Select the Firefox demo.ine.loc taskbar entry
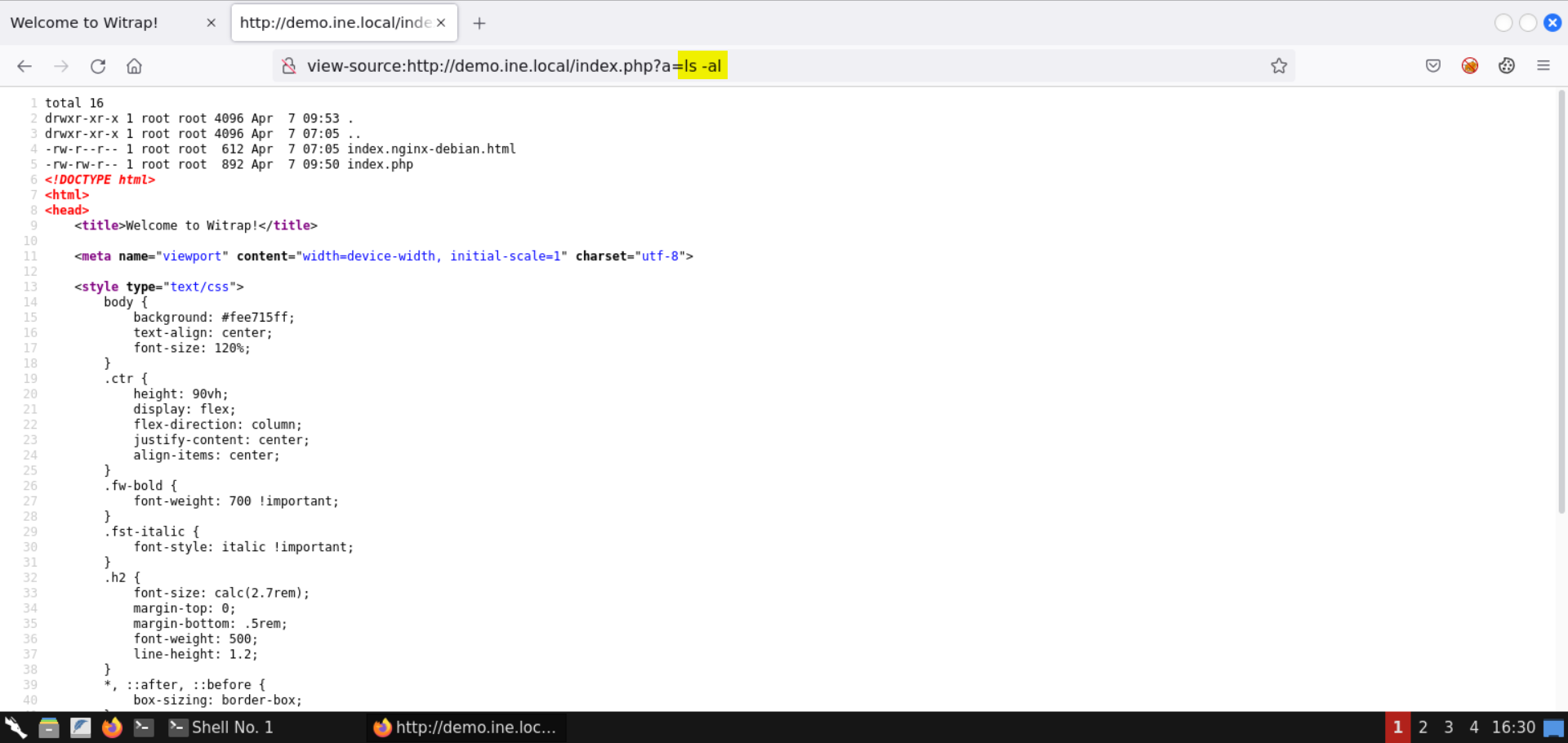 click(x=465, y=727)
